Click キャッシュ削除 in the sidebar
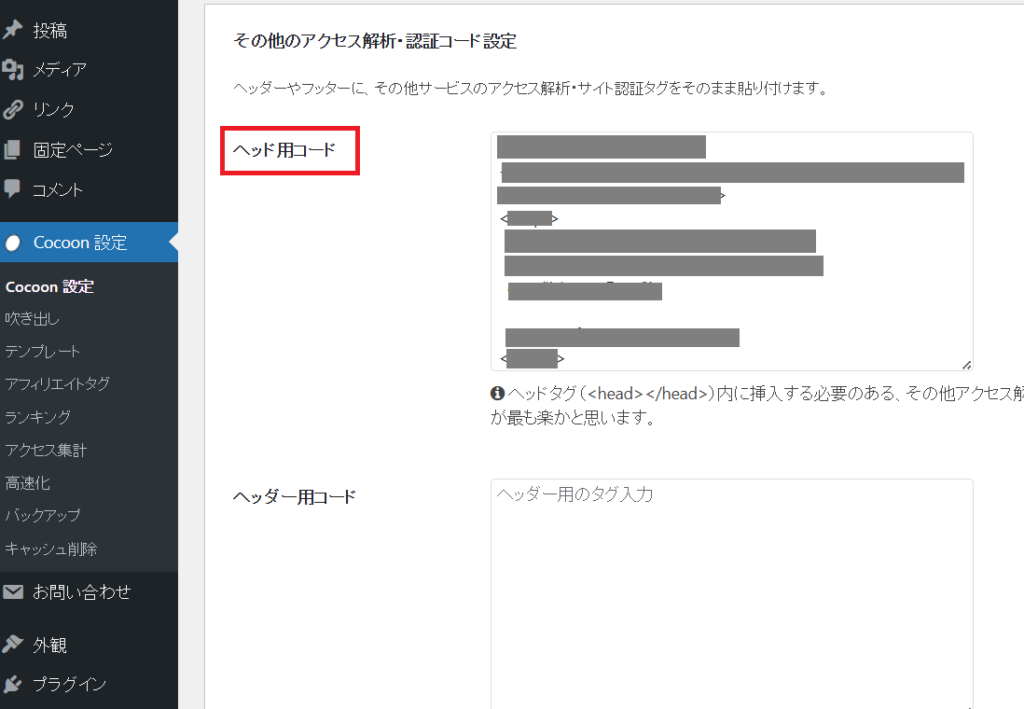This screenshot has height=709, width=1024. (51, 548)
